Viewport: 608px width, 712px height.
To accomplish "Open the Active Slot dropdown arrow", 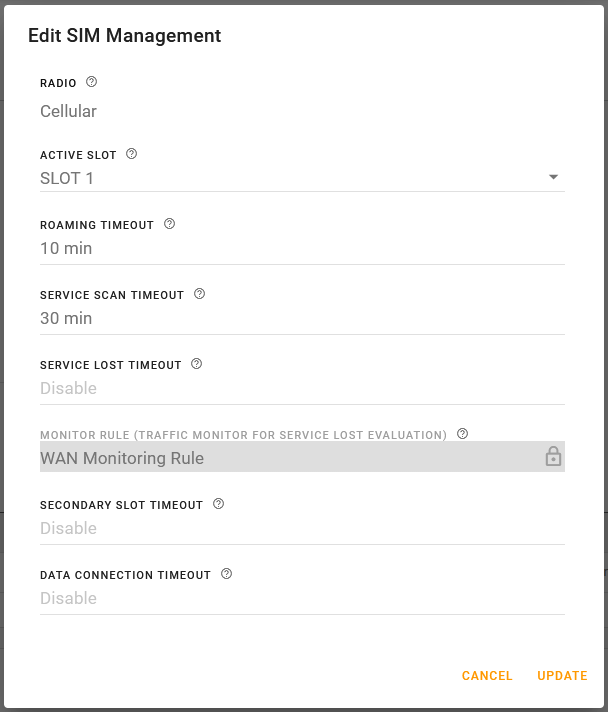I will (553, 178).
